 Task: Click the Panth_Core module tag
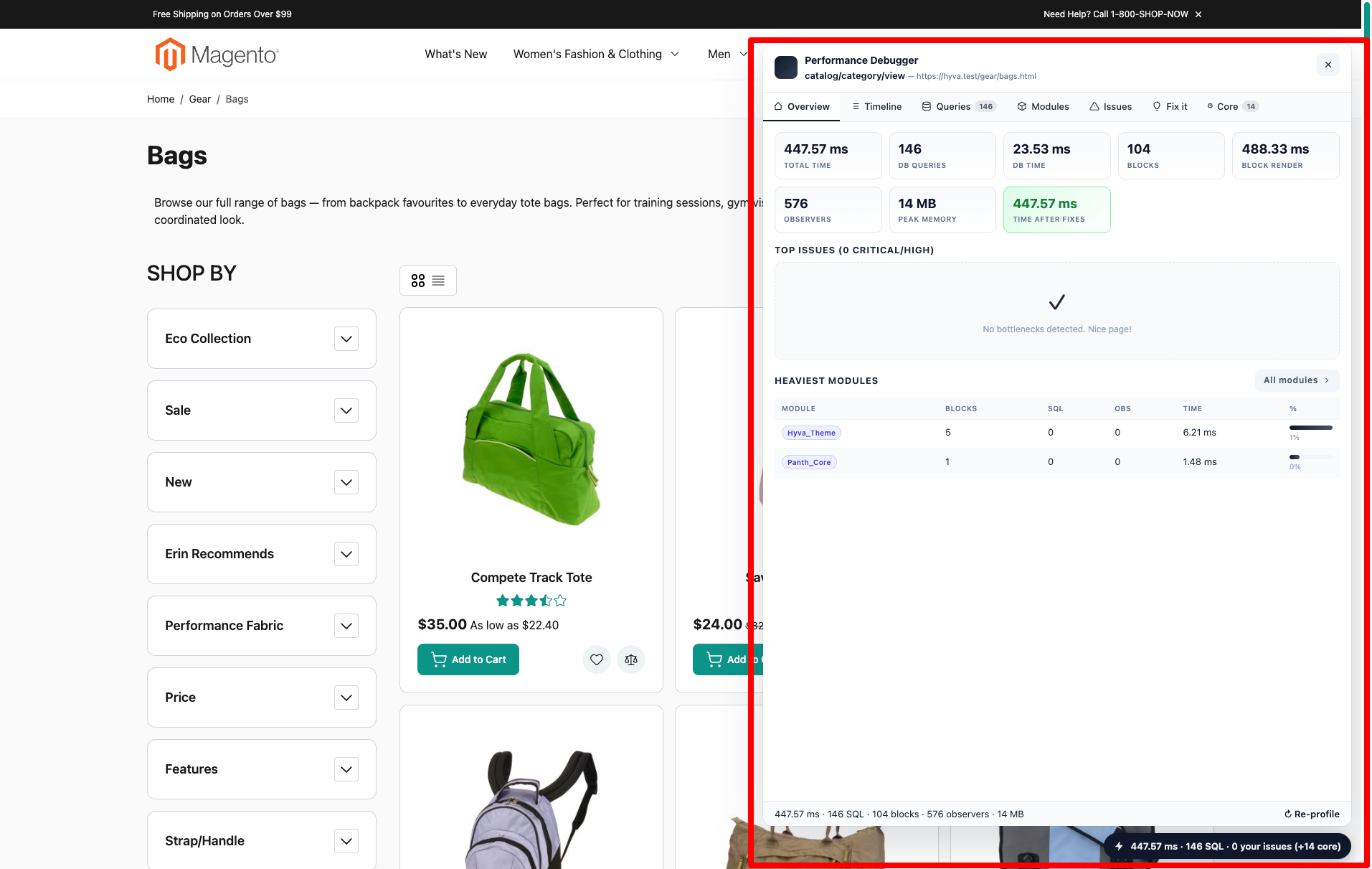[809, 462]
